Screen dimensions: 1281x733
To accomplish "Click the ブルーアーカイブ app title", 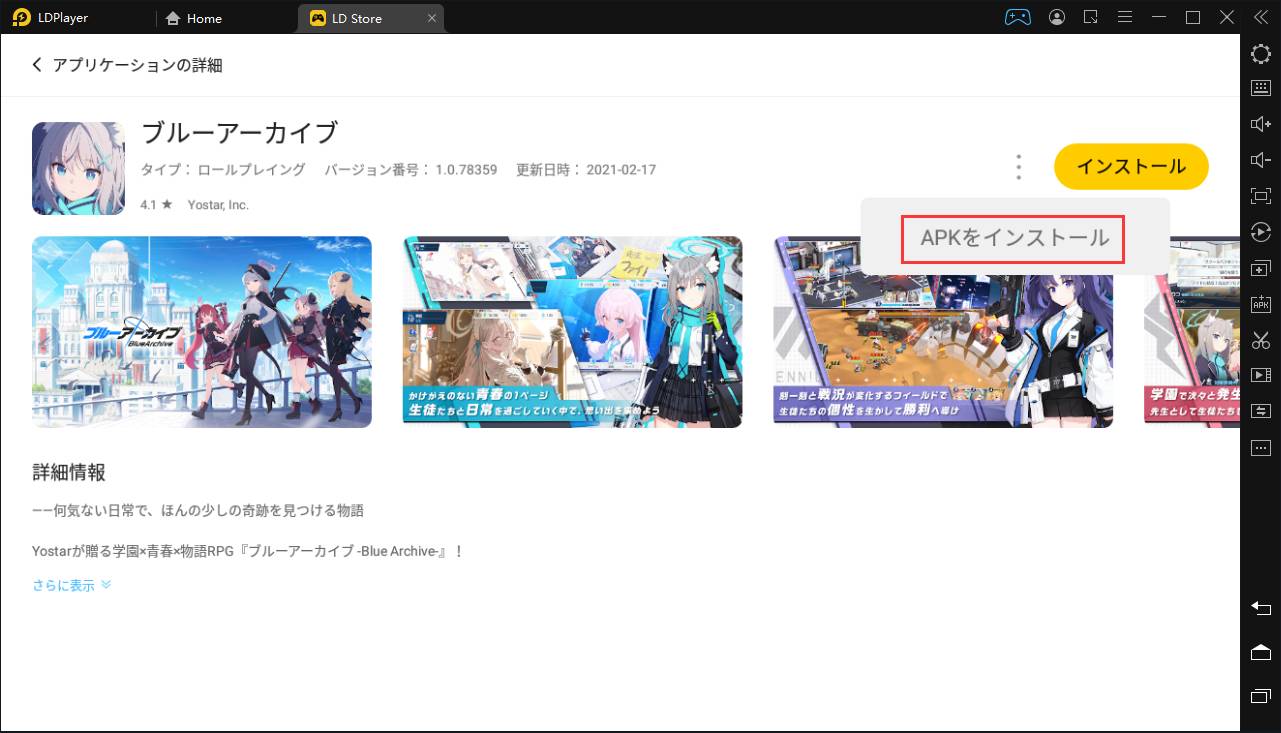I will pos(239,133).
